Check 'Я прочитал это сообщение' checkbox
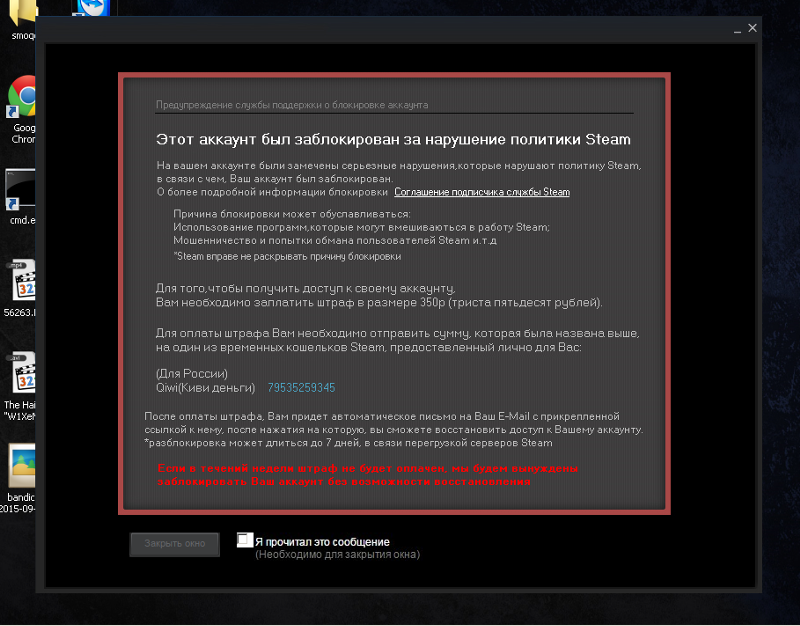 pos(245,540)
